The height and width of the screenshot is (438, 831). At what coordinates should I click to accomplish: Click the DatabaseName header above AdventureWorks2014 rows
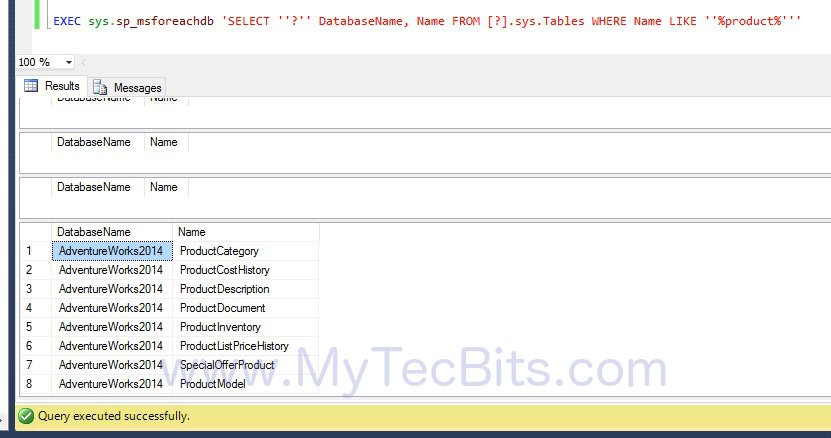click(x=112, y=232)
